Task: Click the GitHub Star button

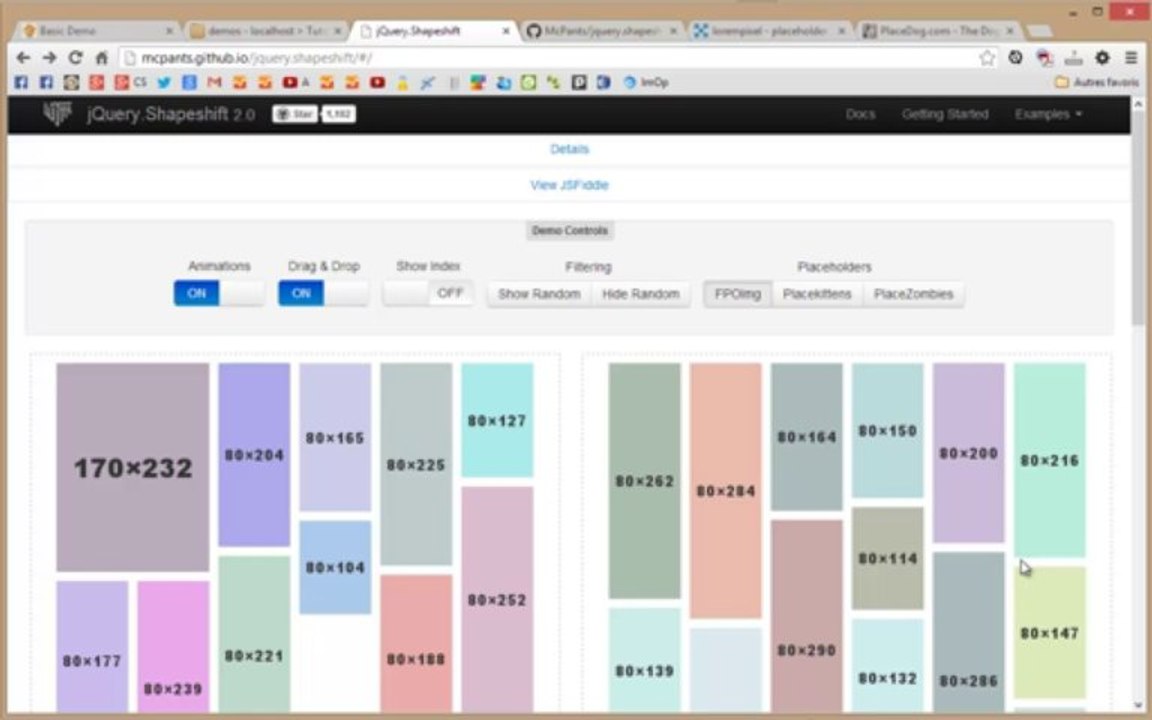Action: 295,114
